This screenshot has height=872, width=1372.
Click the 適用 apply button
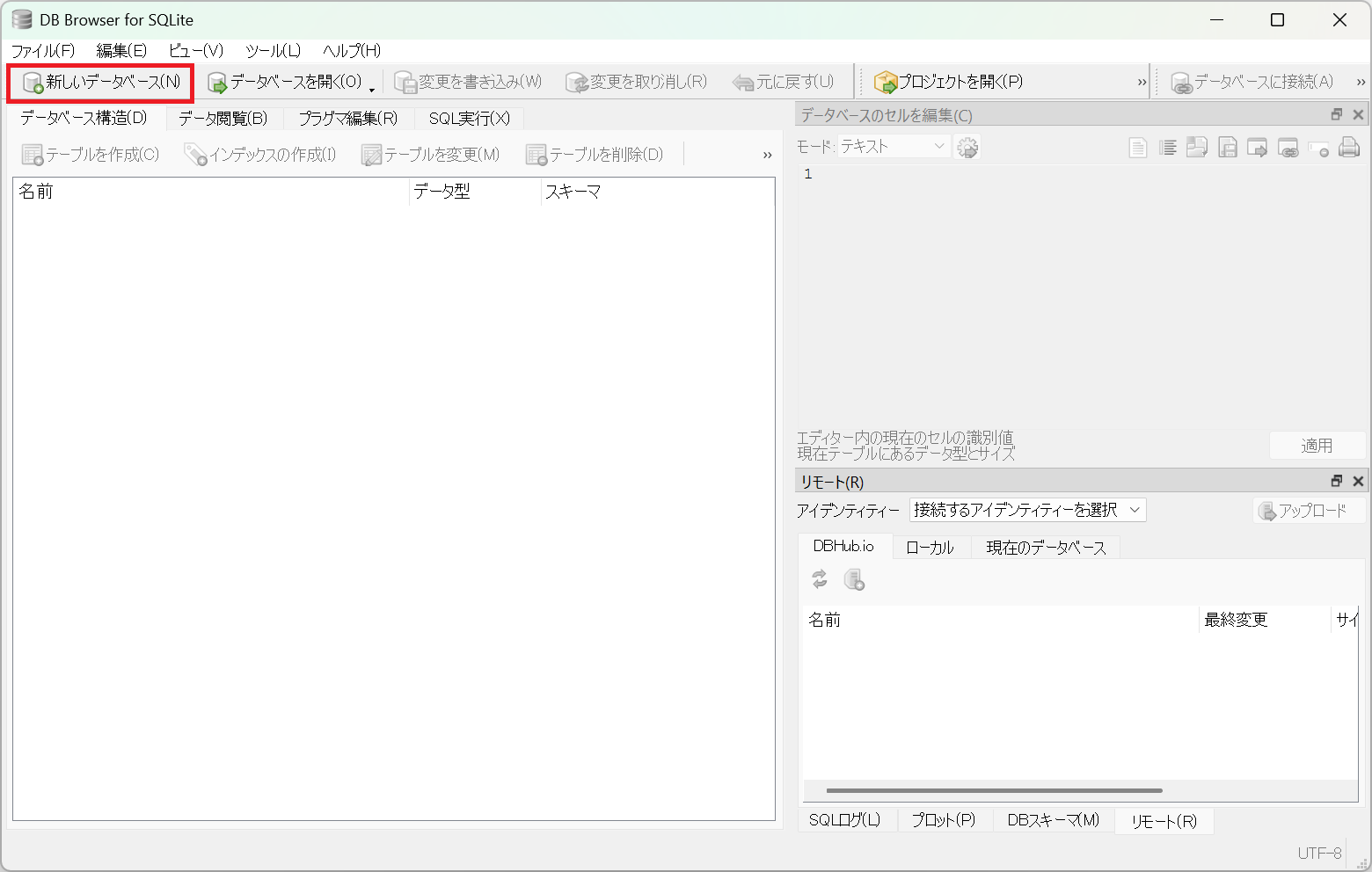[1317, 446]
